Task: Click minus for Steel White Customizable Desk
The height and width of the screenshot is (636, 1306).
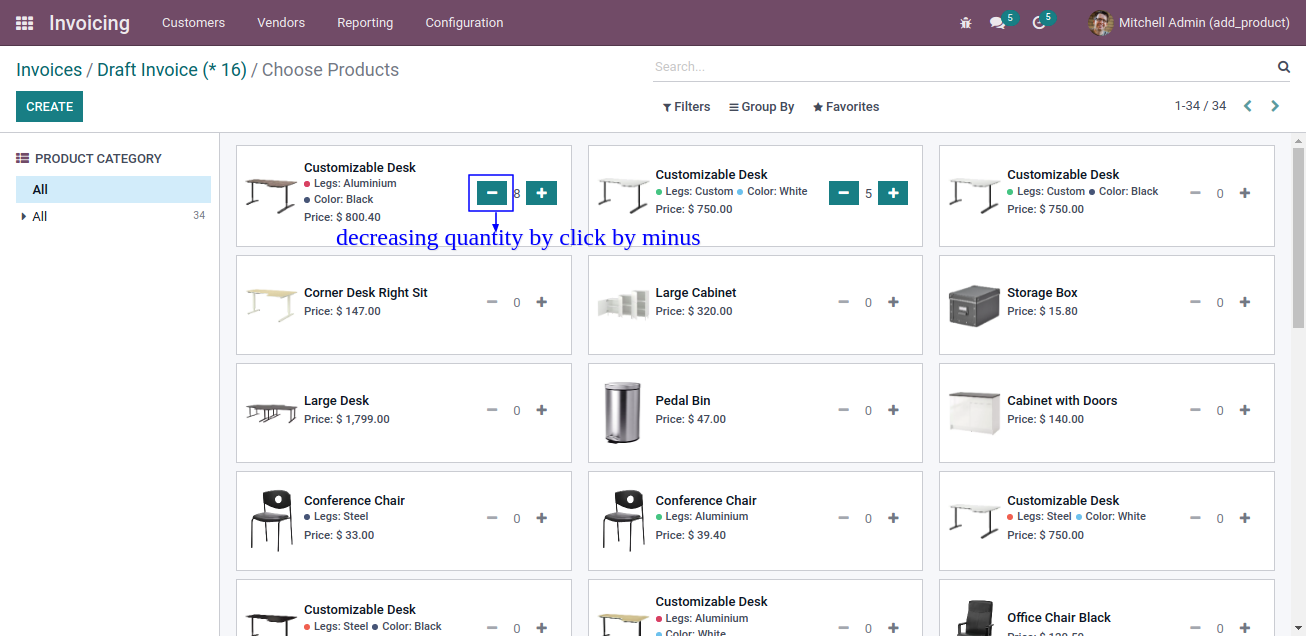Action: click(x=1195, y=518)
